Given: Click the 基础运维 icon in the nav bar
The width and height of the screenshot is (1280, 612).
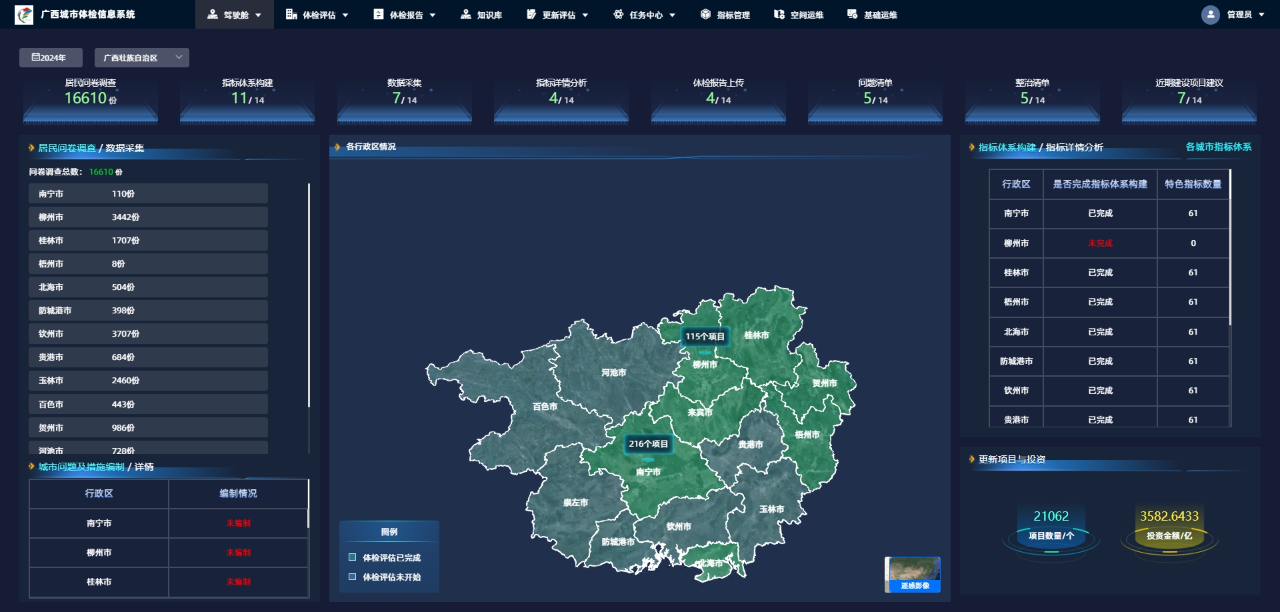Looking at the screenshot, I should (852, 15).
